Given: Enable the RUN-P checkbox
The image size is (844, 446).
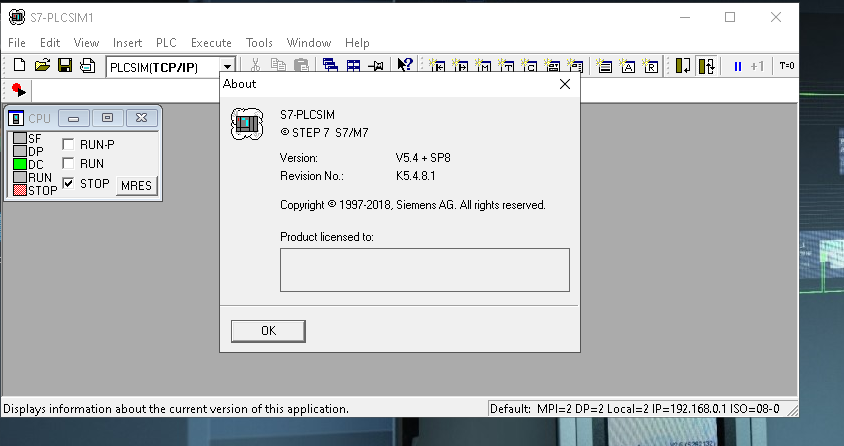Looking at the screenshot, I should [x=69, y=144].
